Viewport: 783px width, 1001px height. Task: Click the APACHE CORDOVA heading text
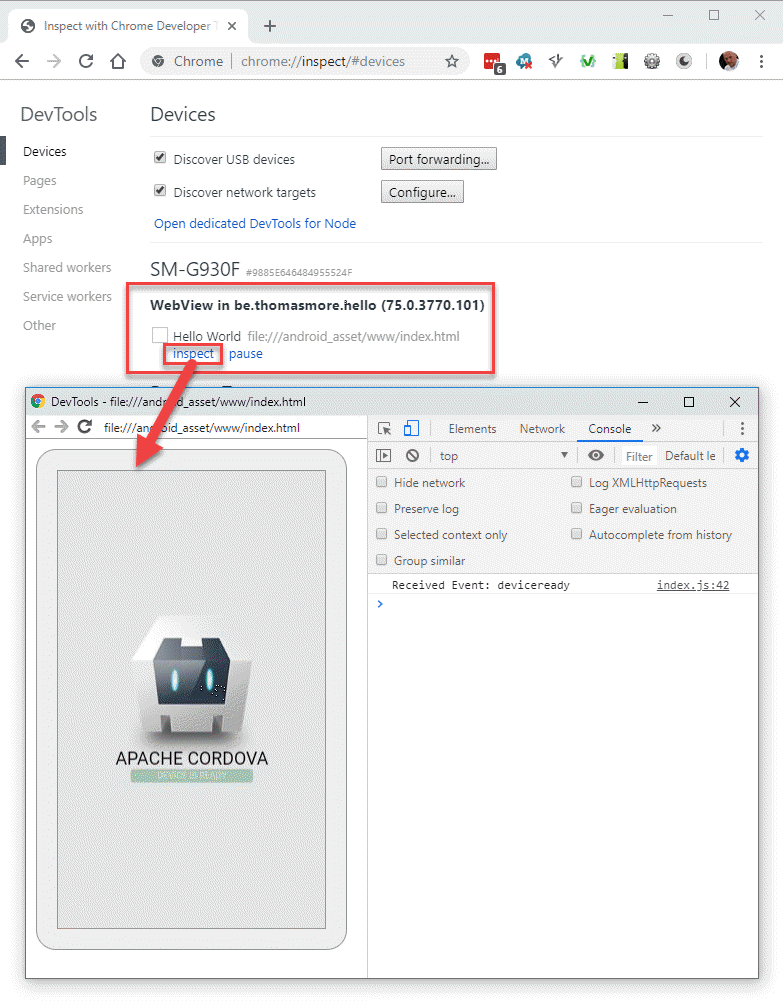point(191,758)
